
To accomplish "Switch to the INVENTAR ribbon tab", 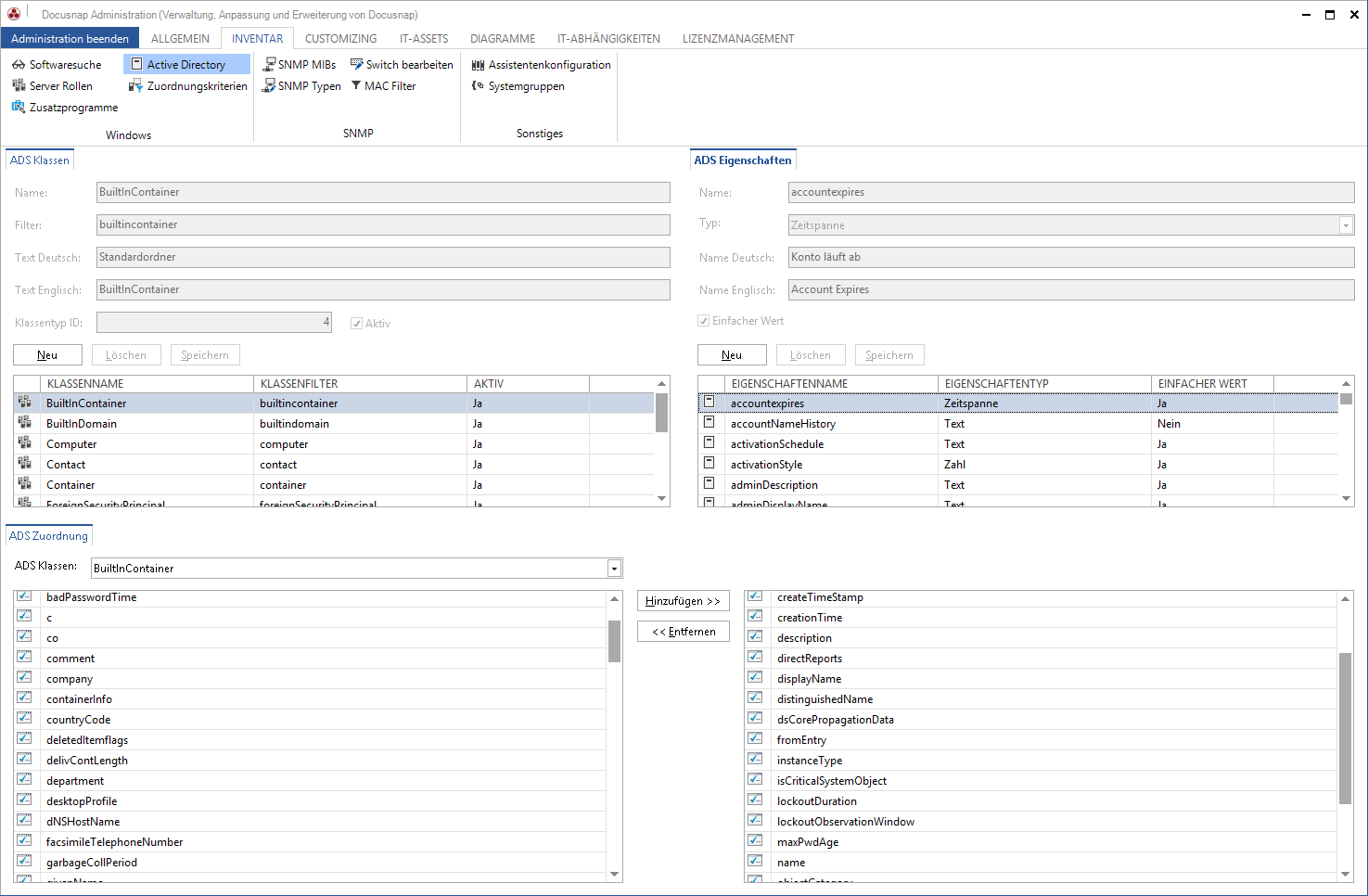I will pos(258,39).
